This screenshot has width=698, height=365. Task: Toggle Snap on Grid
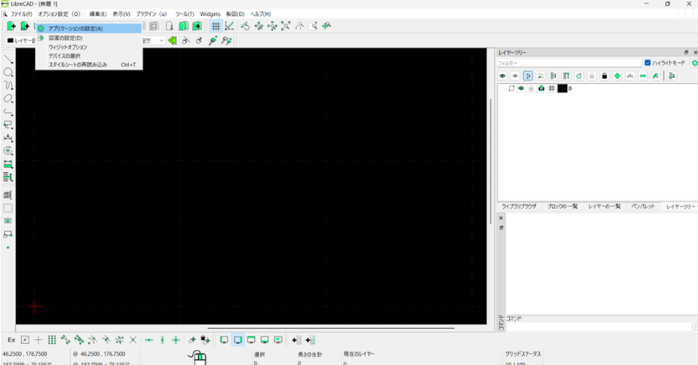52,340
